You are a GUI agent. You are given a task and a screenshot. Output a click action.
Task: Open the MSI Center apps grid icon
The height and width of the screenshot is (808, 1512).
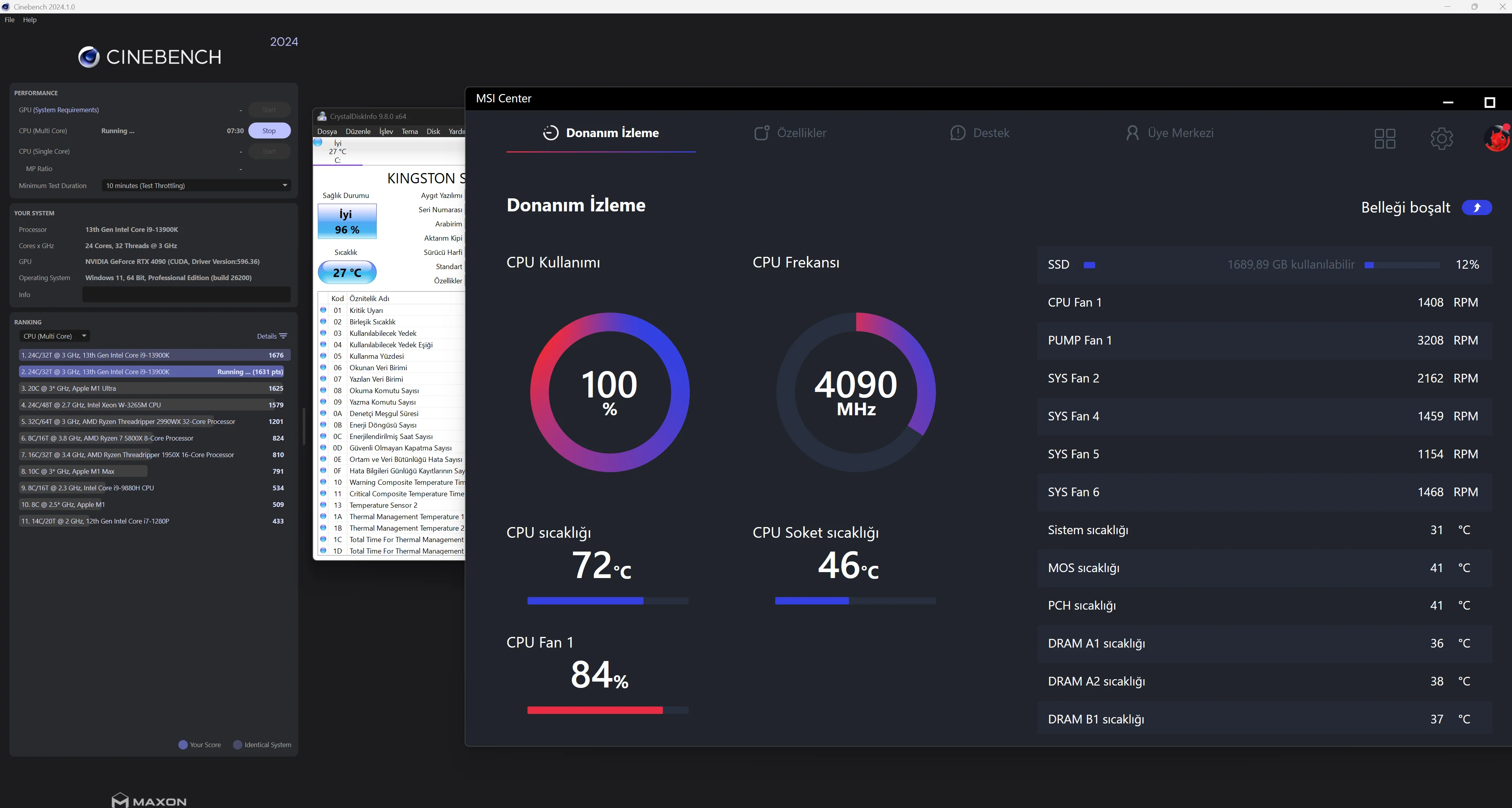pyautogui.click(x=1385, y=138)
